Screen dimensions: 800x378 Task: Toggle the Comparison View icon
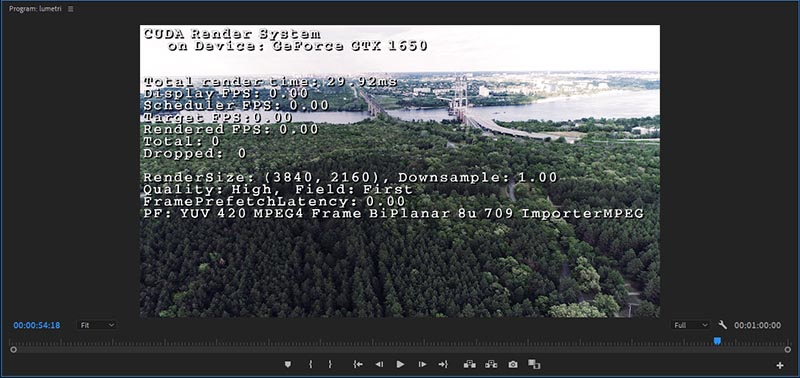534,364
